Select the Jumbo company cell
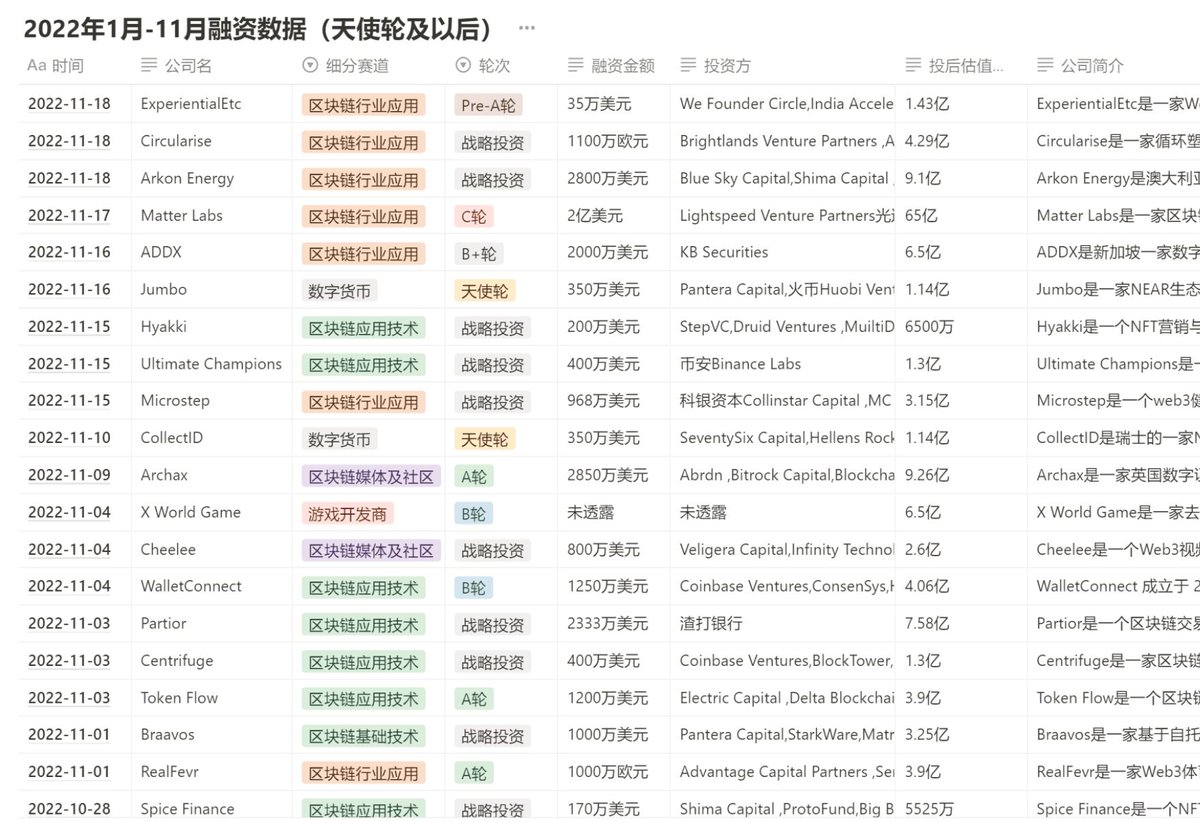Viewport: 1200px width, 822px height. click(164, 289)
